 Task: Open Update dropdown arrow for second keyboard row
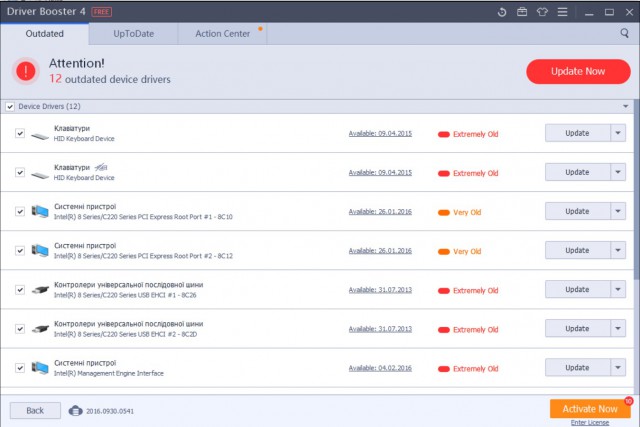click(x=618, y=172)
